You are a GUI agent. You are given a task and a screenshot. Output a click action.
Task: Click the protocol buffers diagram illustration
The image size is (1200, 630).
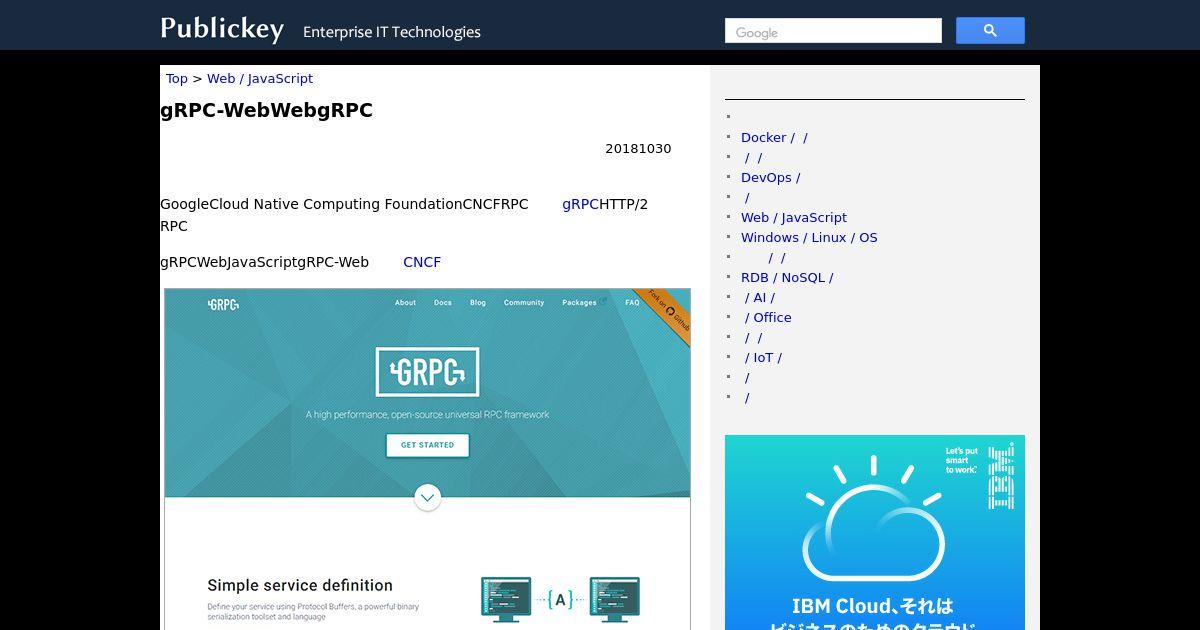coord(560,599)
